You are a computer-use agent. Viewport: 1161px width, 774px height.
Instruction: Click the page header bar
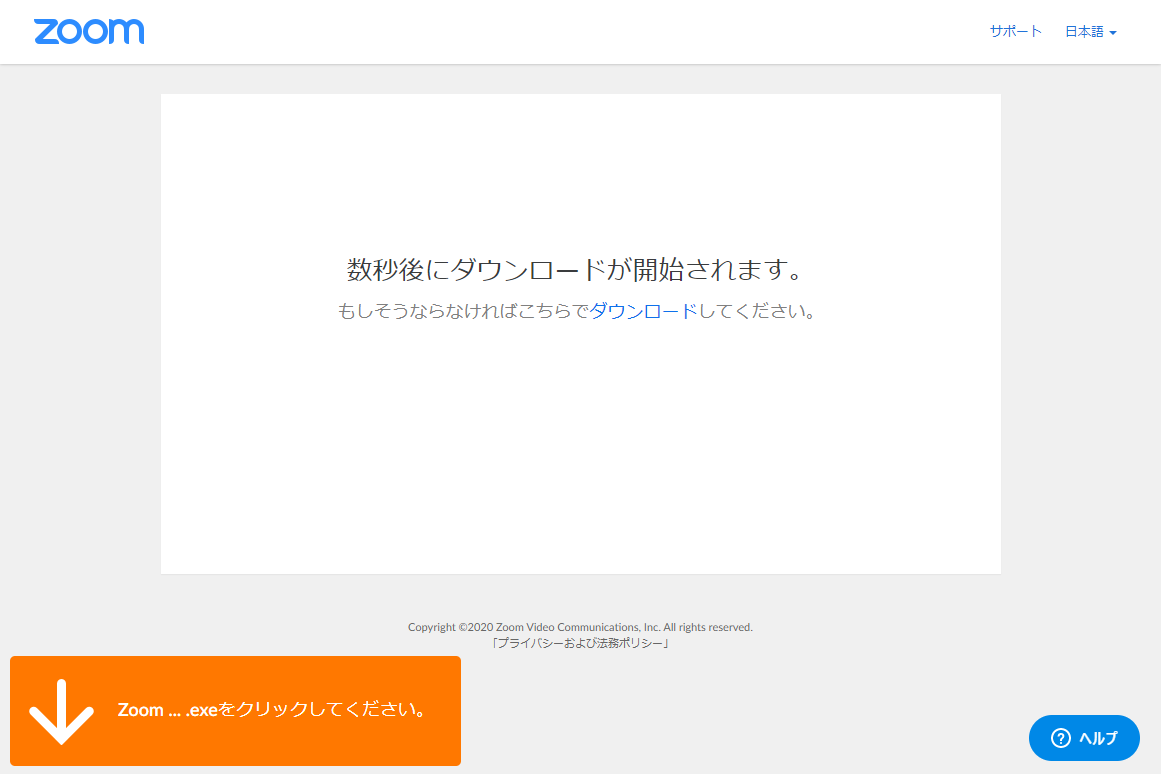[x=580, y=31]
